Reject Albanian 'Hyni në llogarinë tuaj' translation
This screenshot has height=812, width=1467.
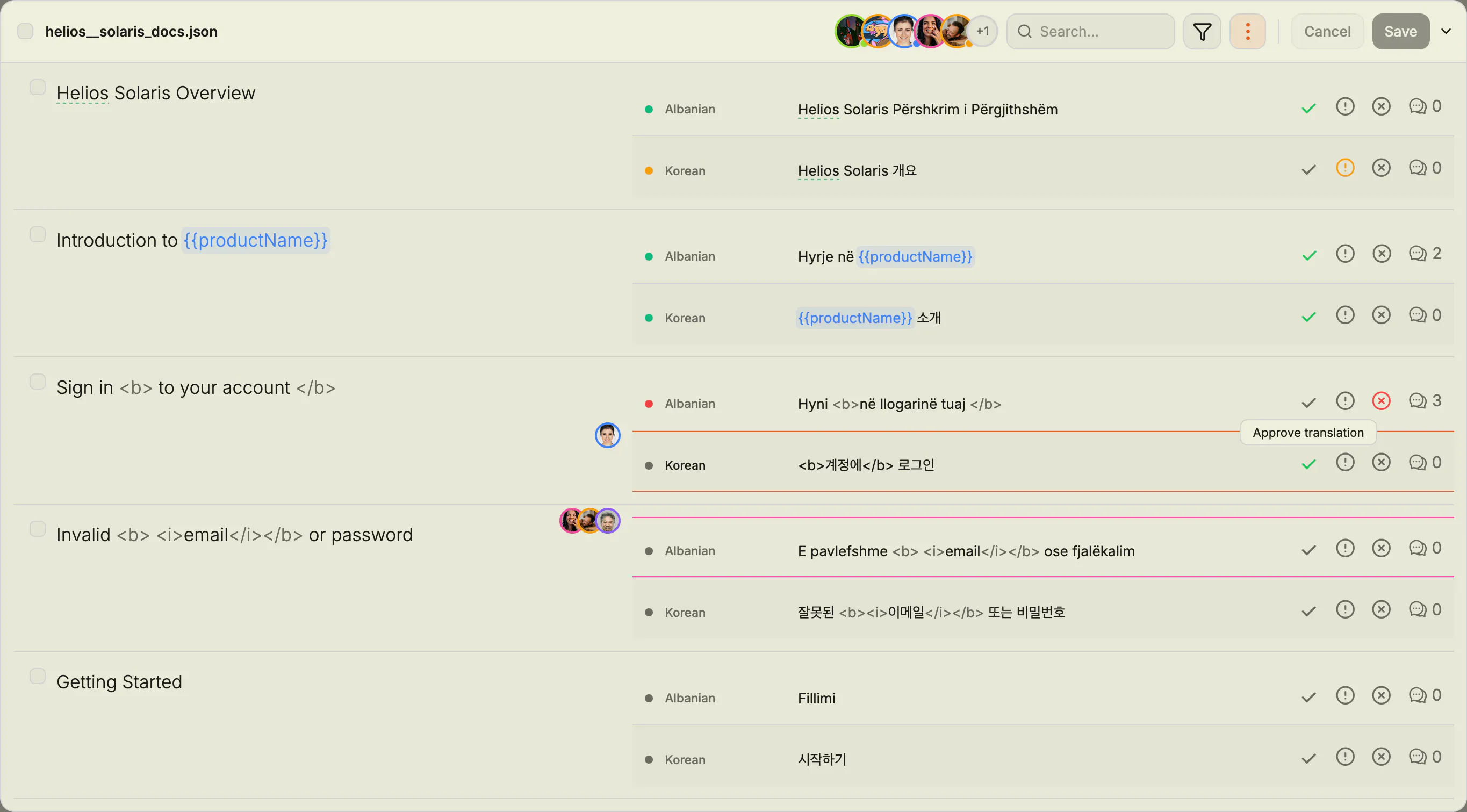tap(1381, 401)
